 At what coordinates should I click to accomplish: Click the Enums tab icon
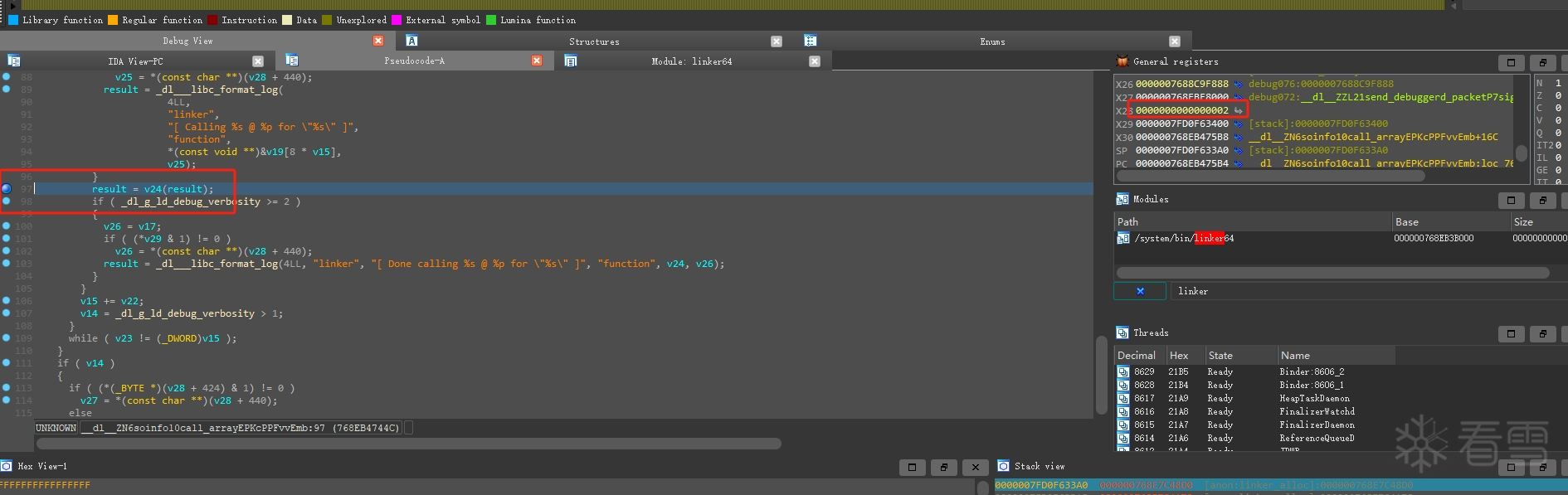click(x=811, y=41)
